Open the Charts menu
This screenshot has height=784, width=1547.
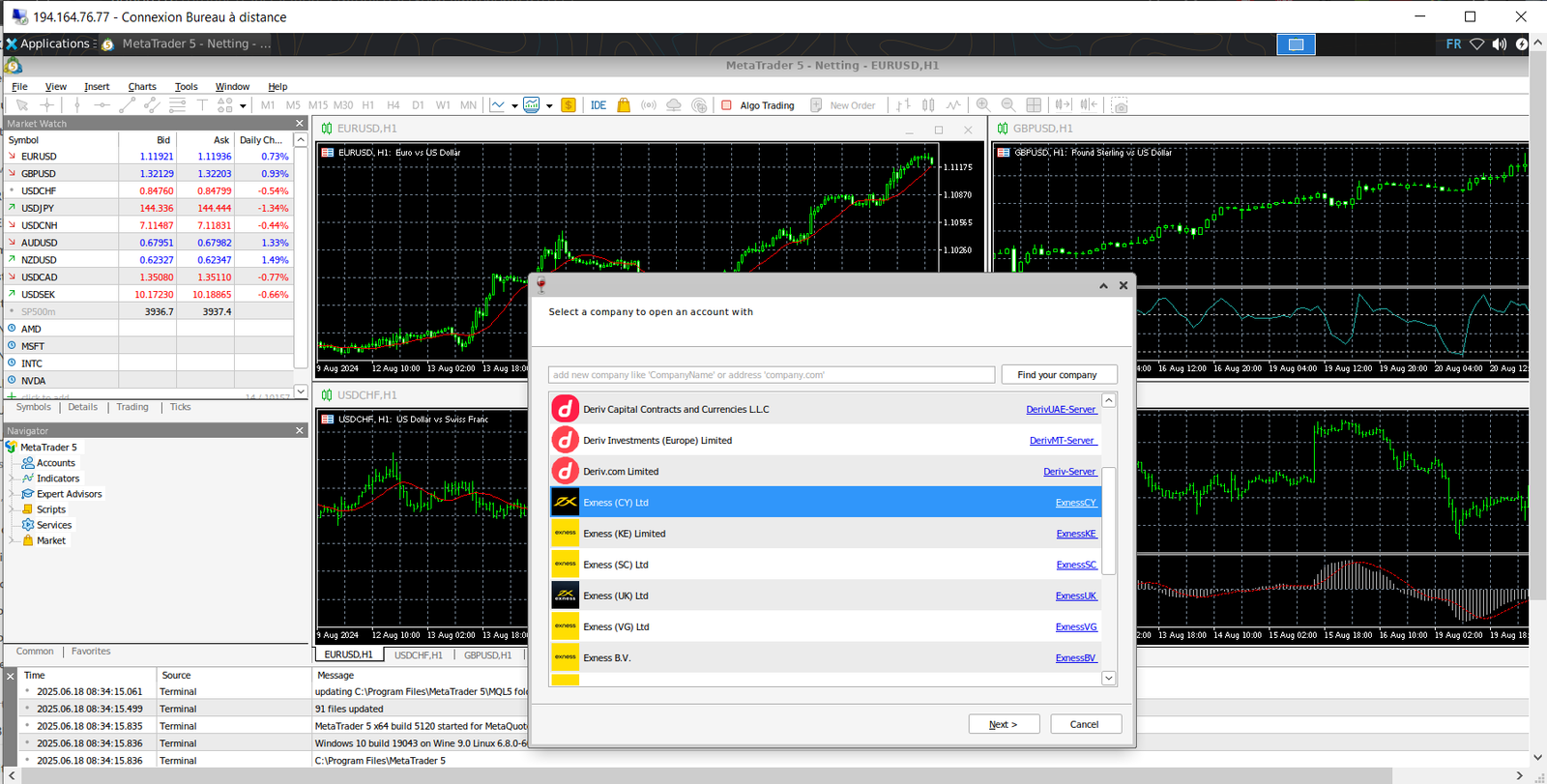click(142, 87)
